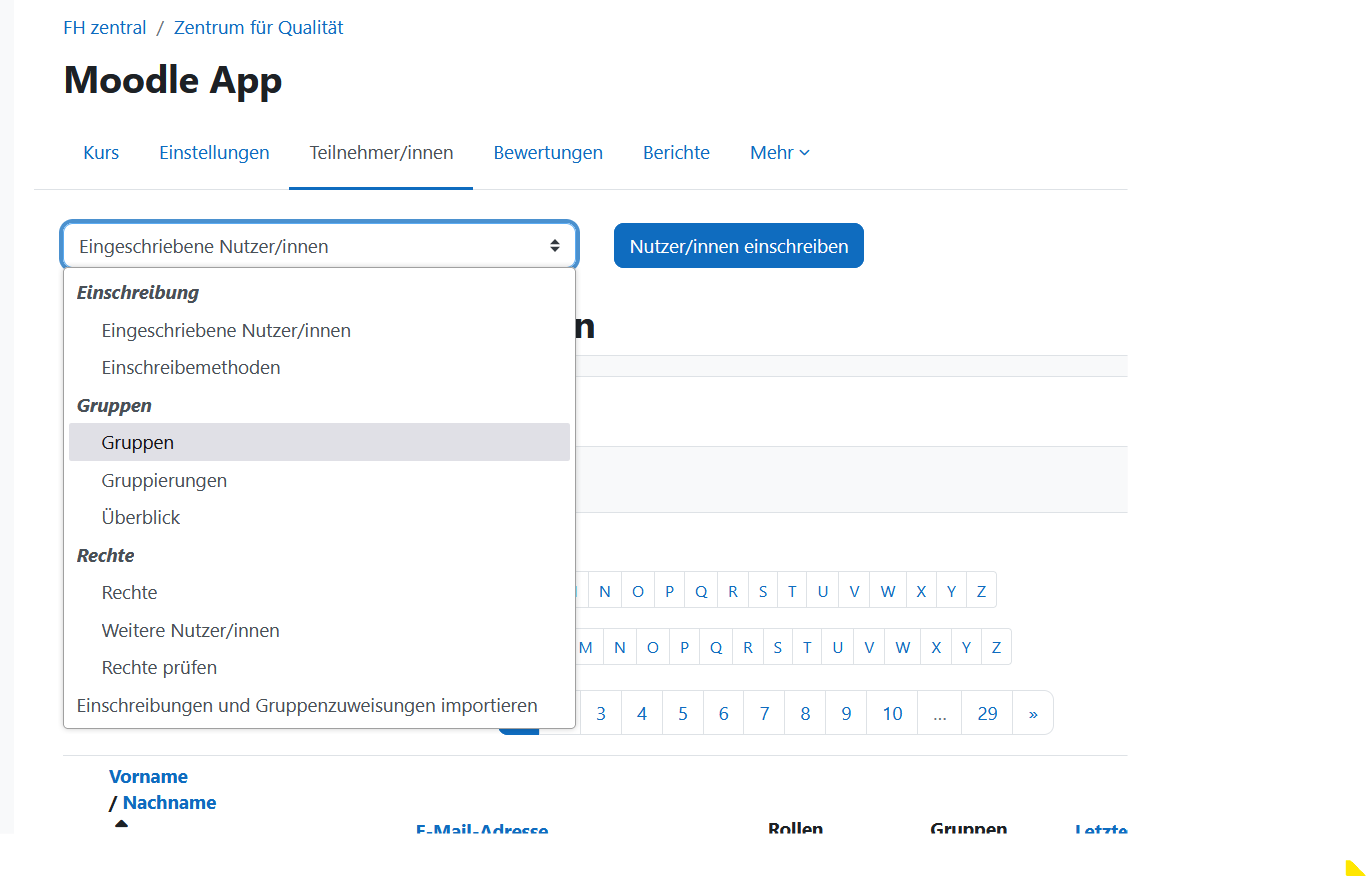Select Weitere Nutzer/innen option

click(190, 630)
